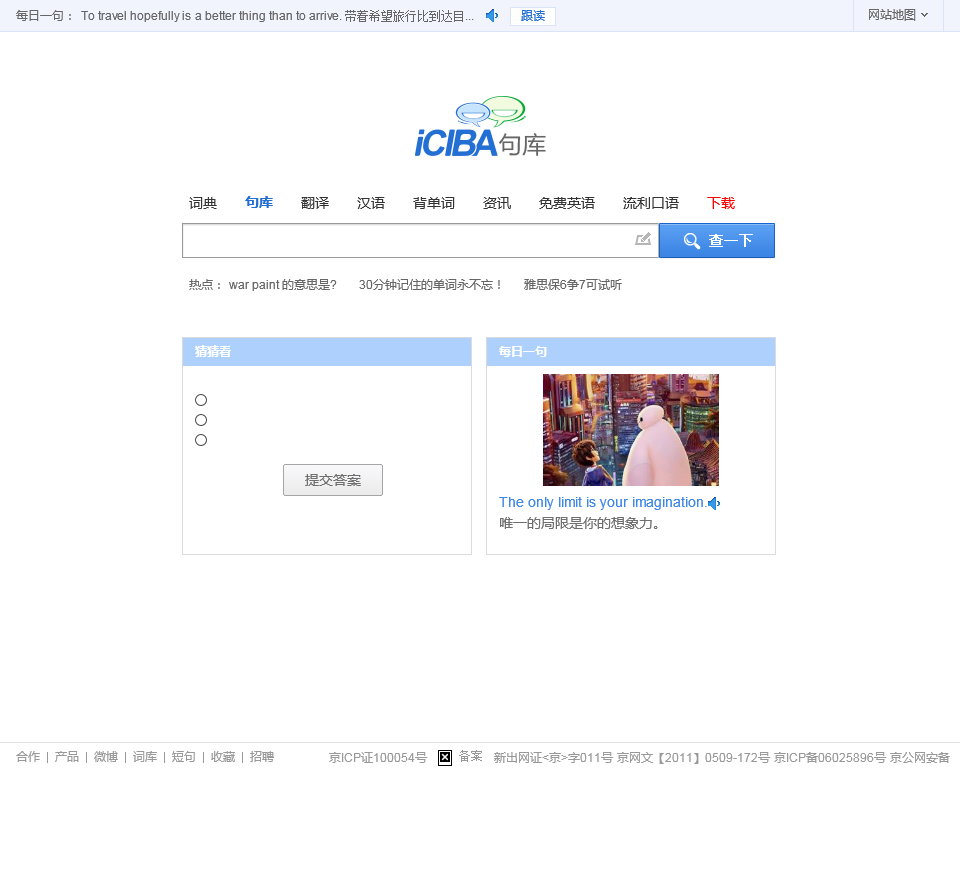This screenshot has width=960, height=873.
Task: Switch to the 词典 tab
Action: [203, 203]
